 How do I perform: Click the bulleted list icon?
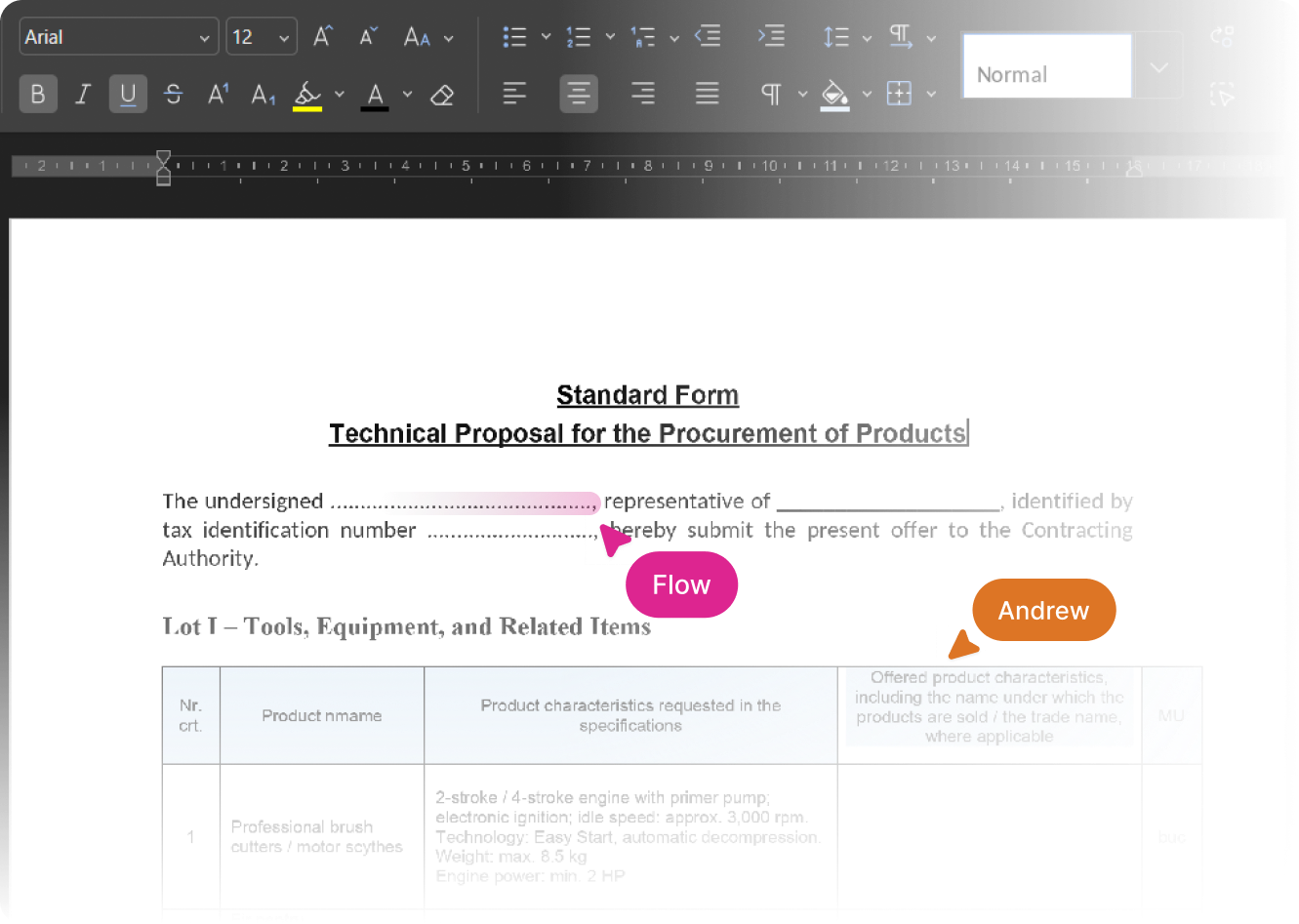click(x=514, y=37)
